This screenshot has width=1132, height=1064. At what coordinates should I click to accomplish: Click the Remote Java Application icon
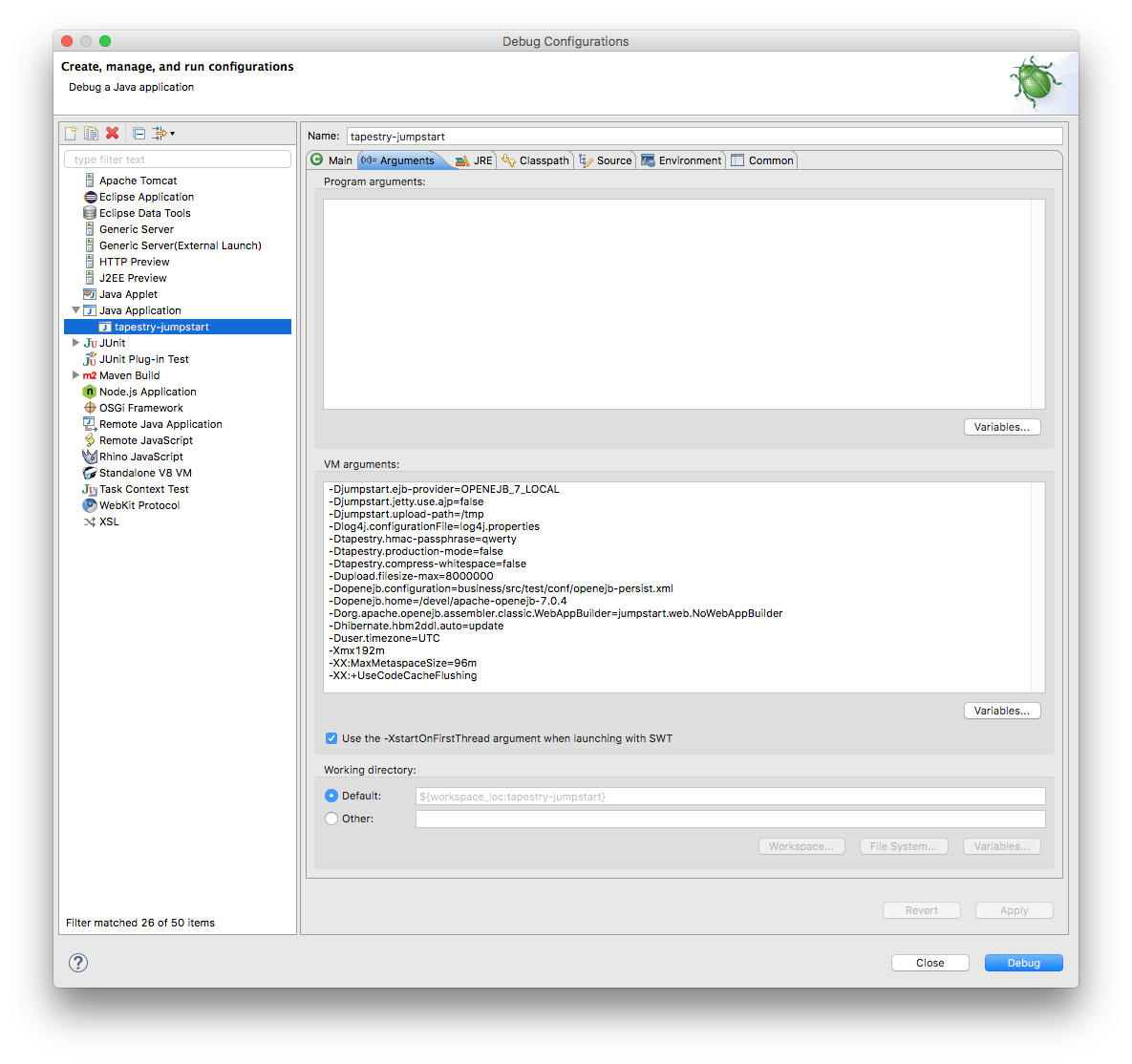click(90, 424)
